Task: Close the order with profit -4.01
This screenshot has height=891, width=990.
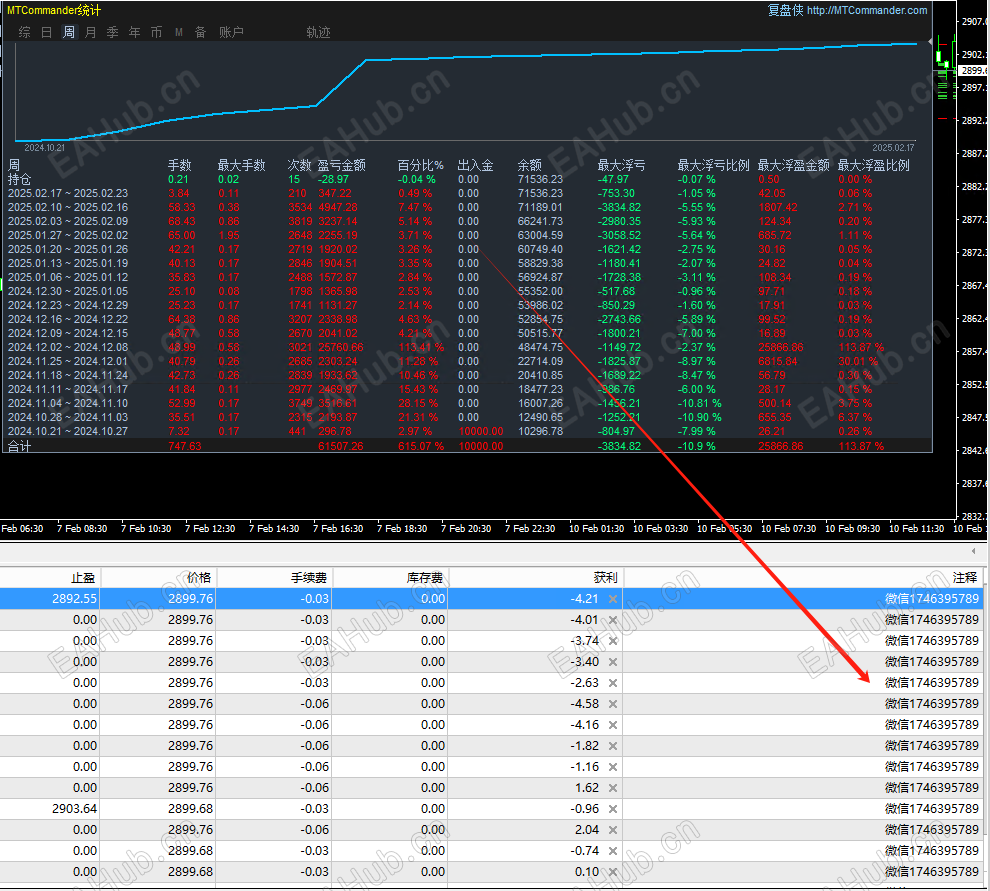Action: click(x=612, y=619)
